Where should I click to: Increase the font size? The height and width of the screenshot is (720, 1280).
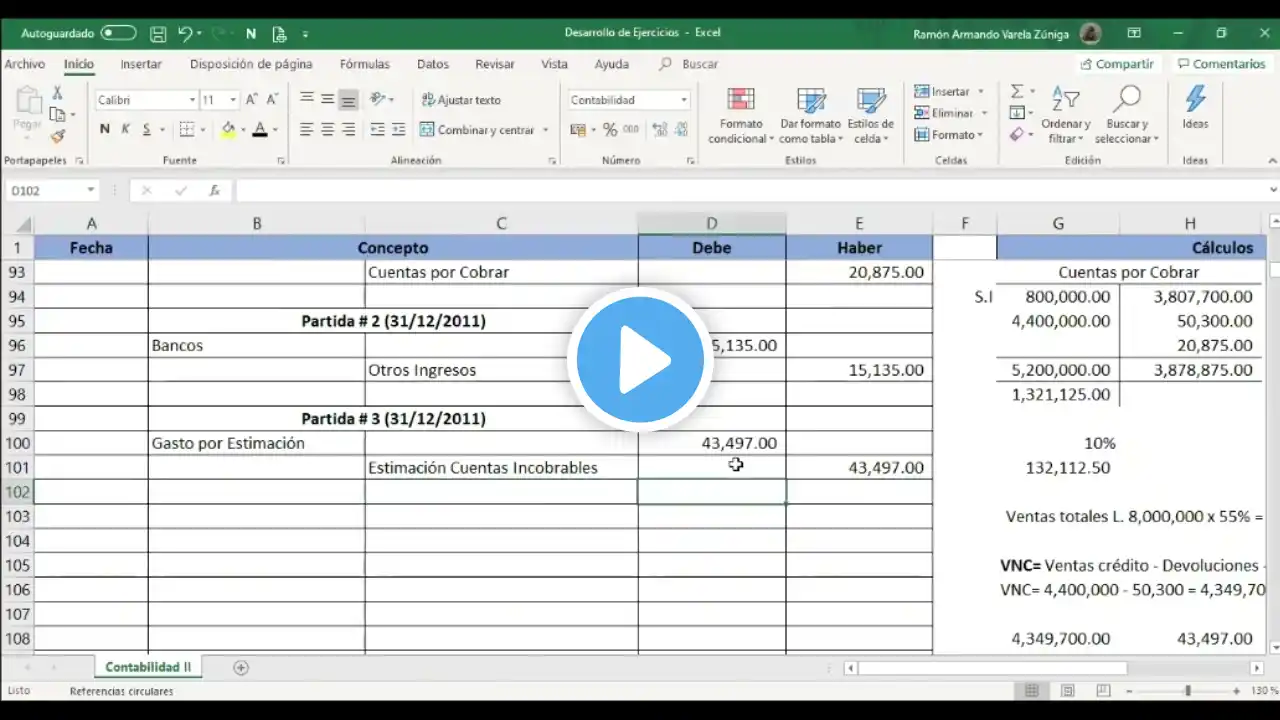(x=251, y=100)
